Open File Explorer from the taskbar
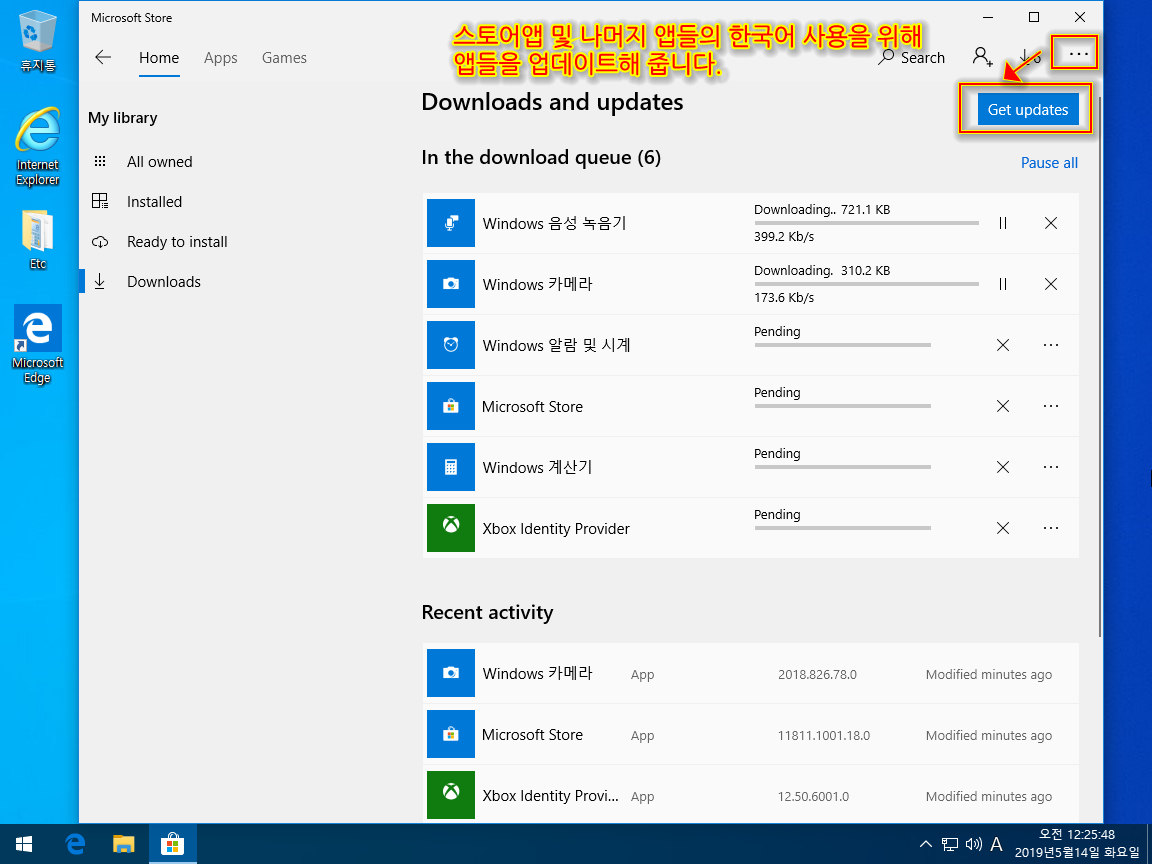The width and height of the screenshot is (1152, 864). pyautogui.click(x=123, y=844)
